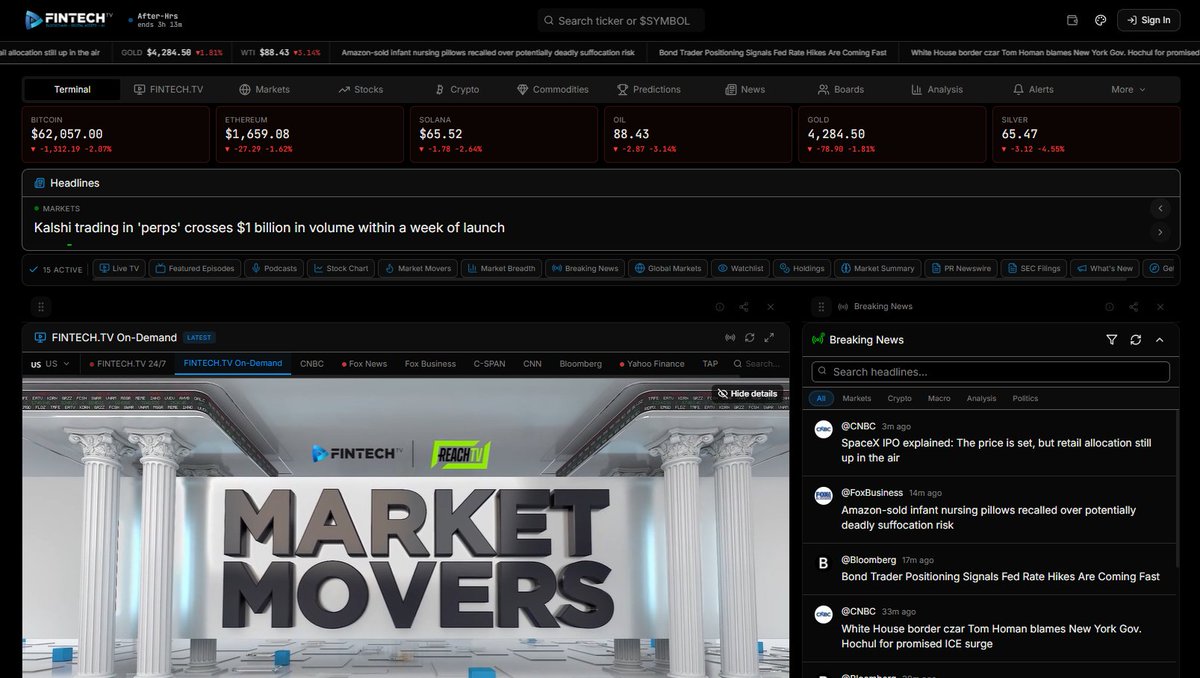This screenshot has height=678, width=1200.
Task: Click the FoxBusiness source avatar
Action: pyautogui.click(x=823, y=496)
